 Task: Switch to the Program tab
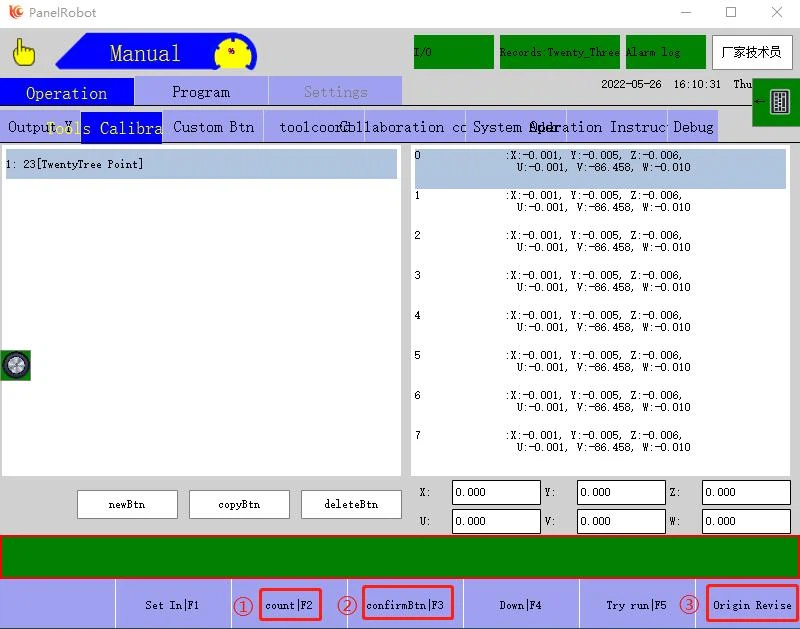tap(201, 92)
